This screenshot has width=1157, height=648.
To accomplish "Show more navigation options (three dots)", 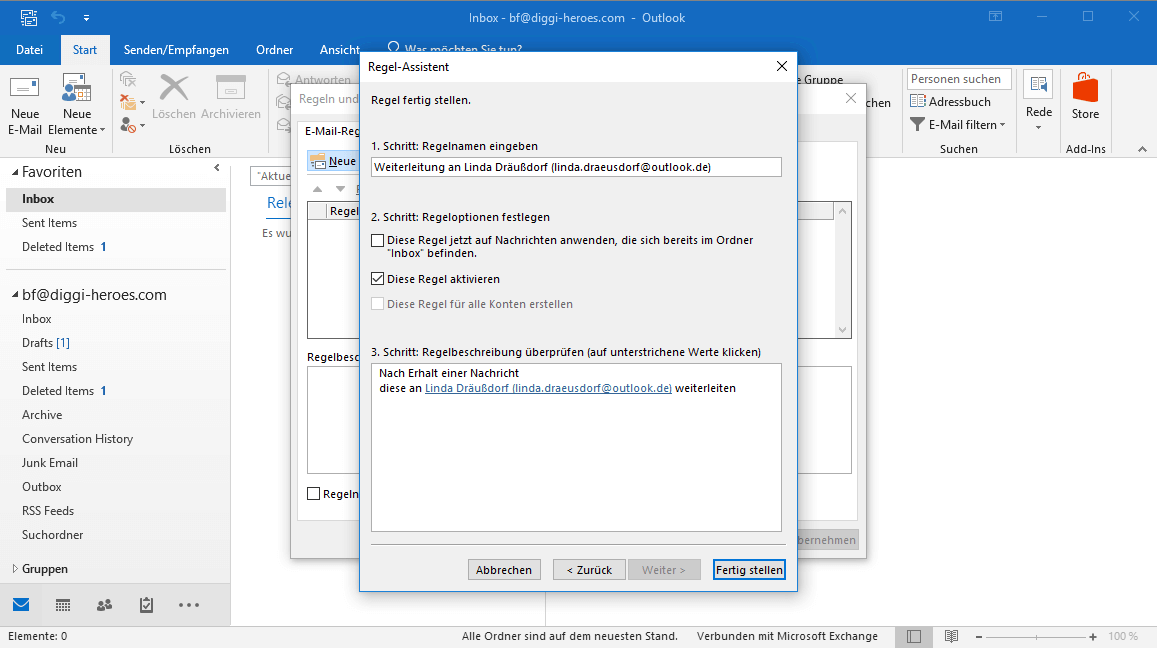I will 189,605.
